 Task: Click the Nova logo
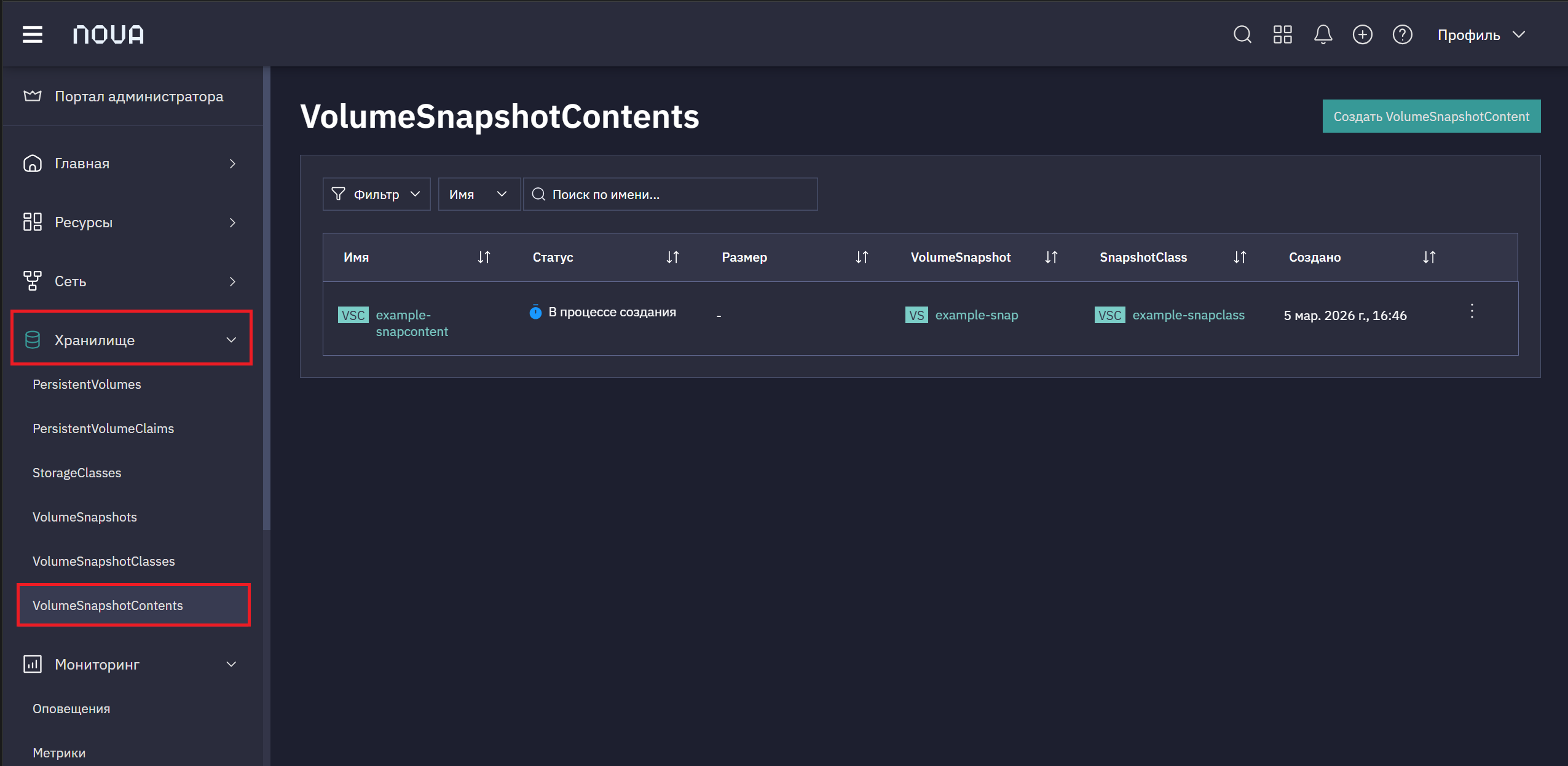[108, 34]
